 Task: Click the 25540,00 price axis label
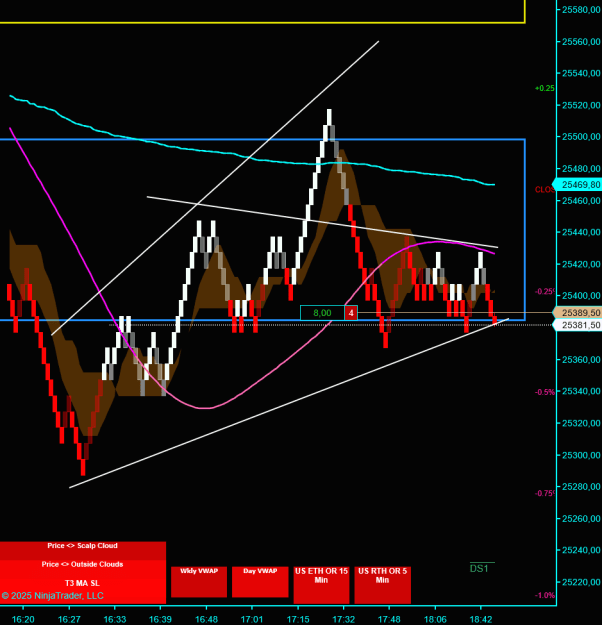(581, 73)
